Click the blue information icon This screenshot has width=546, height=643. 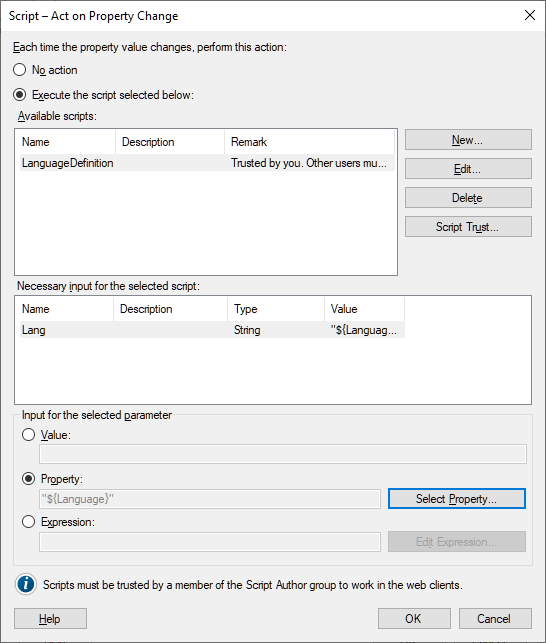click(x=26, y=584)
